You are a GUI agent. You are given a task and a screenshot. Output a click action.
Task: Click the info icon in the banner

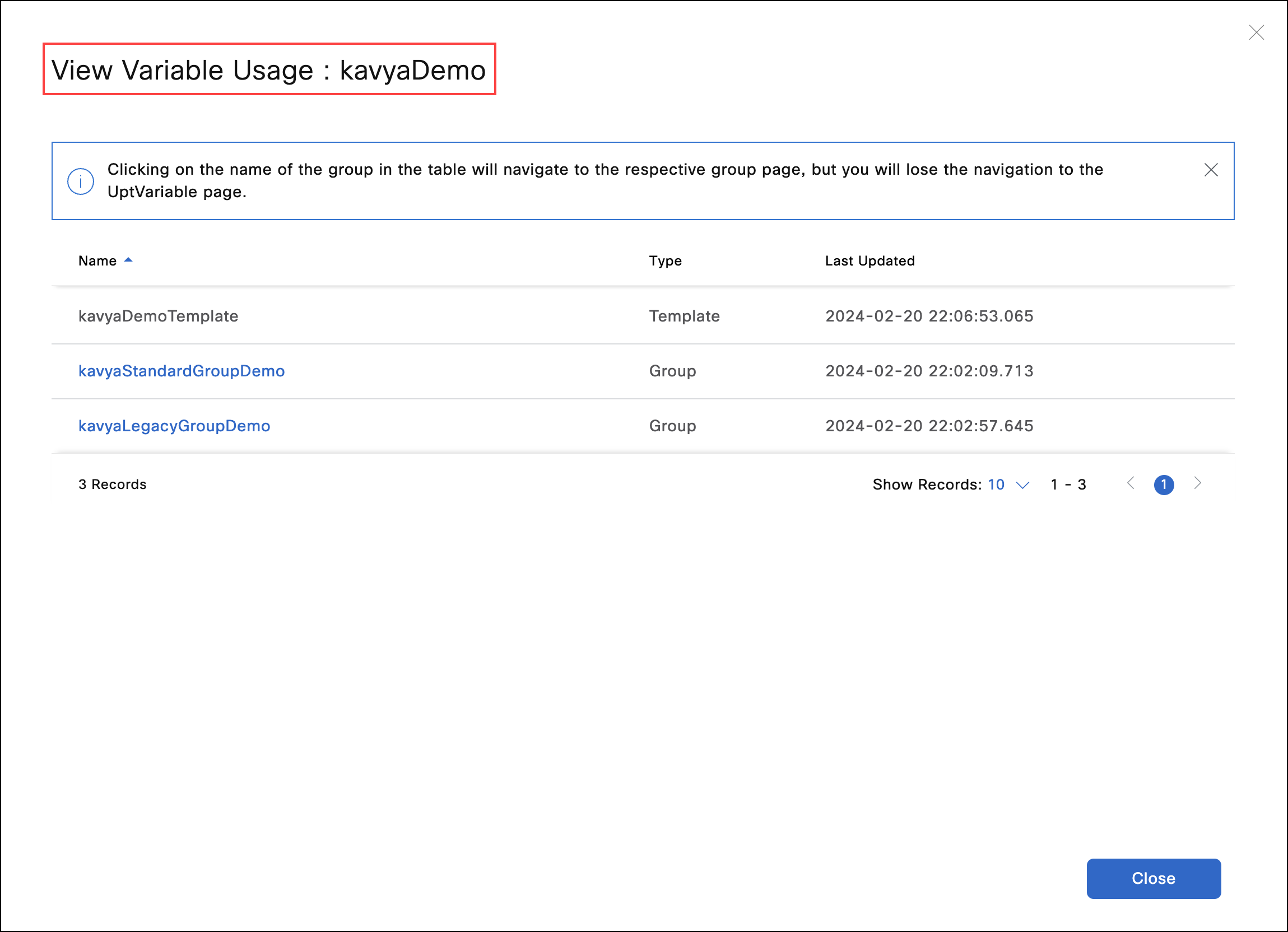tap(81, 181)
